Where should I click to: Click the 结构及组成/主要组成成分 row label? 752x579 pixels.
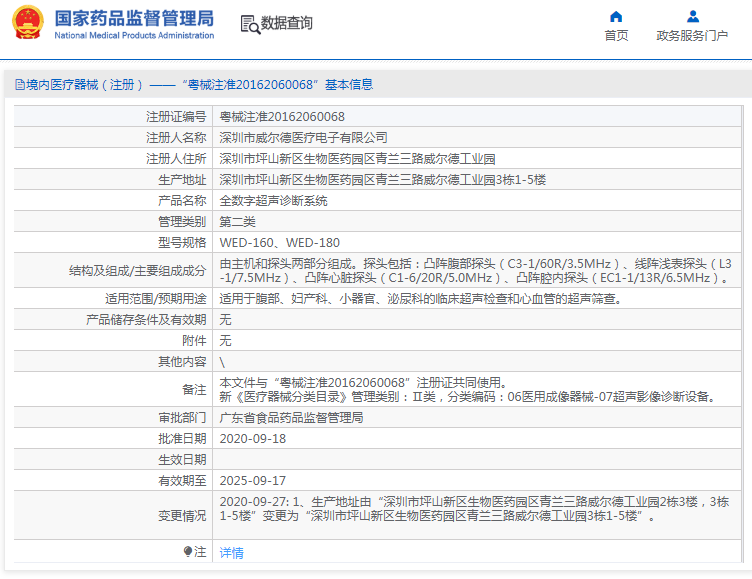tap(138, 271)
